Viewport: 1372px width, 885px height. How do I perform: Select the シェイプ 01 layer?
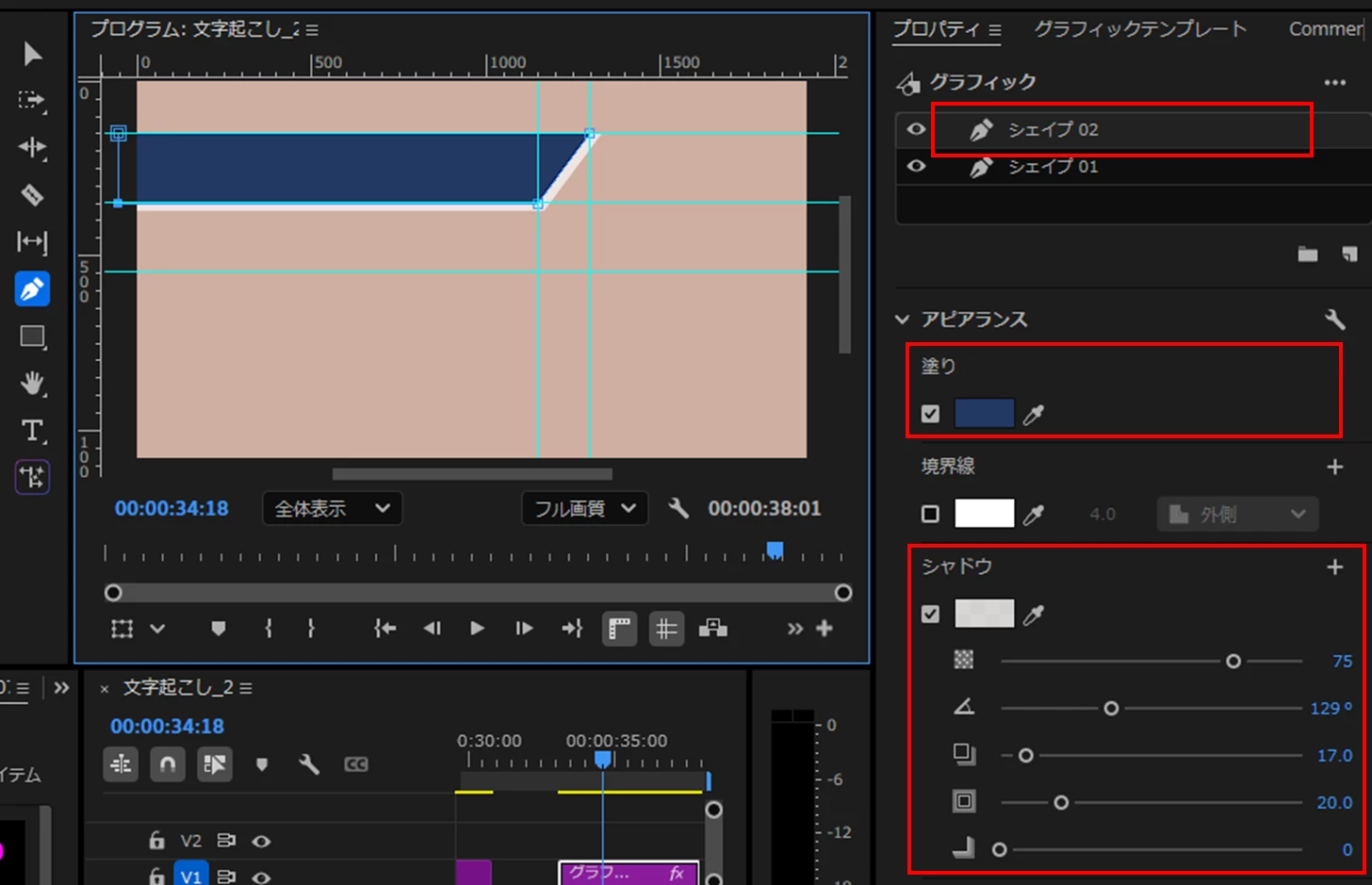pyautogui.click(x=1053, y=167)
